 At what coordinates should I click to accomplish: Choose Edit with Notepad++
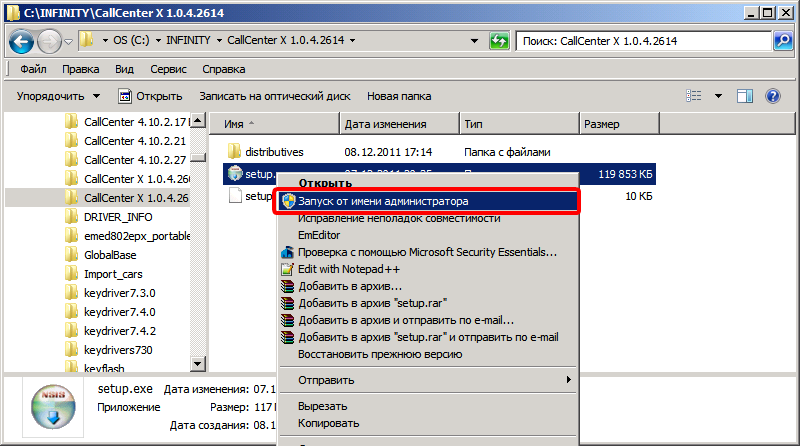click(349, 269)
